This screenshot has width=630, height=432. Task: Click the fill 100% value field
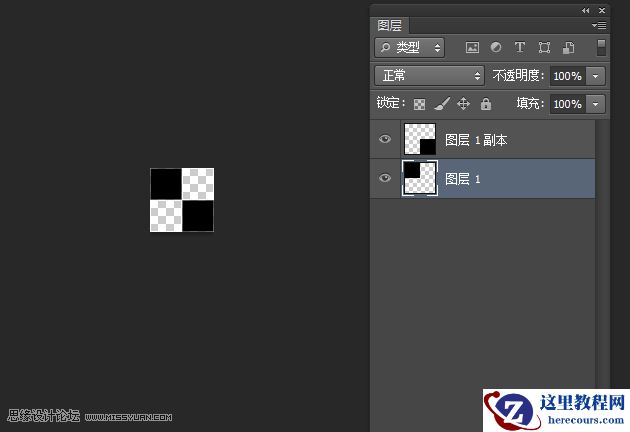568,104
